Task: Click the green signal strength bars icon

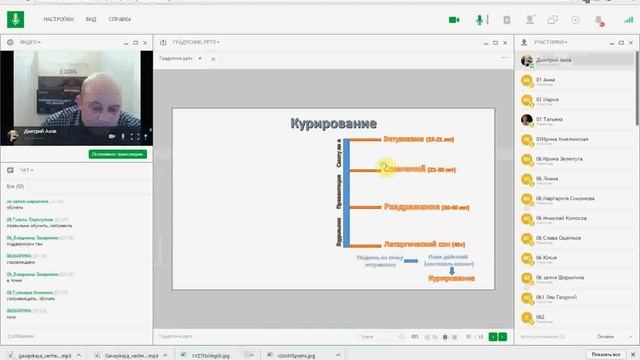Action: pos(629,20)
